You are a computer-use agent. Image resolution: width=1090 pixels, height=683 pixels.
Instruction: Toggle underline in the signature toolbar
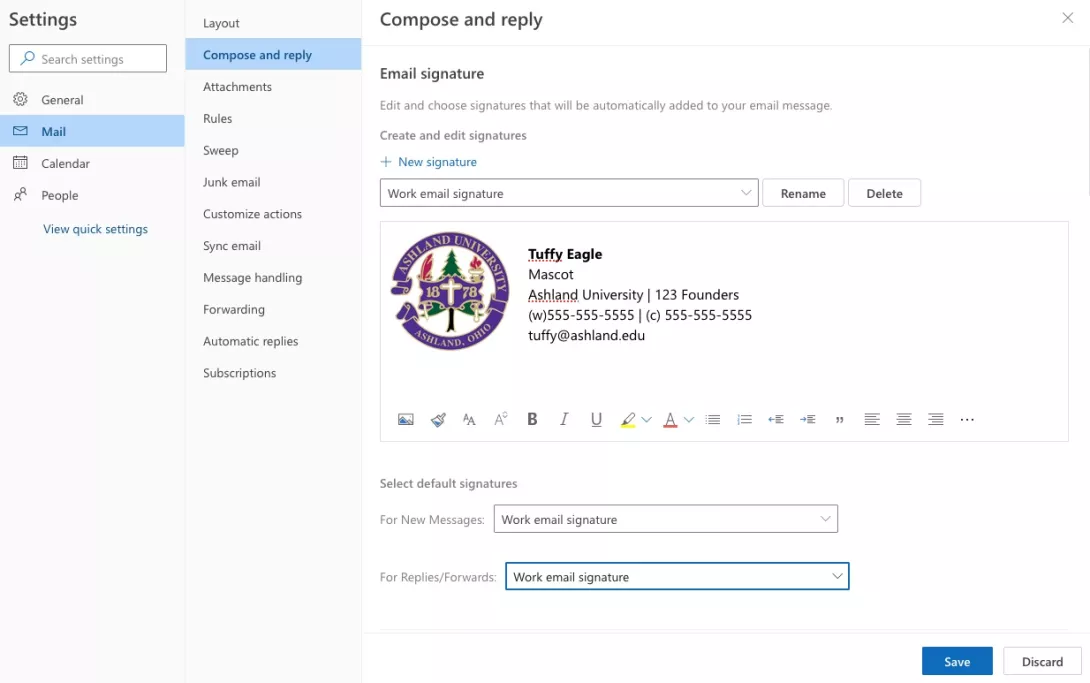click(596, 420)
